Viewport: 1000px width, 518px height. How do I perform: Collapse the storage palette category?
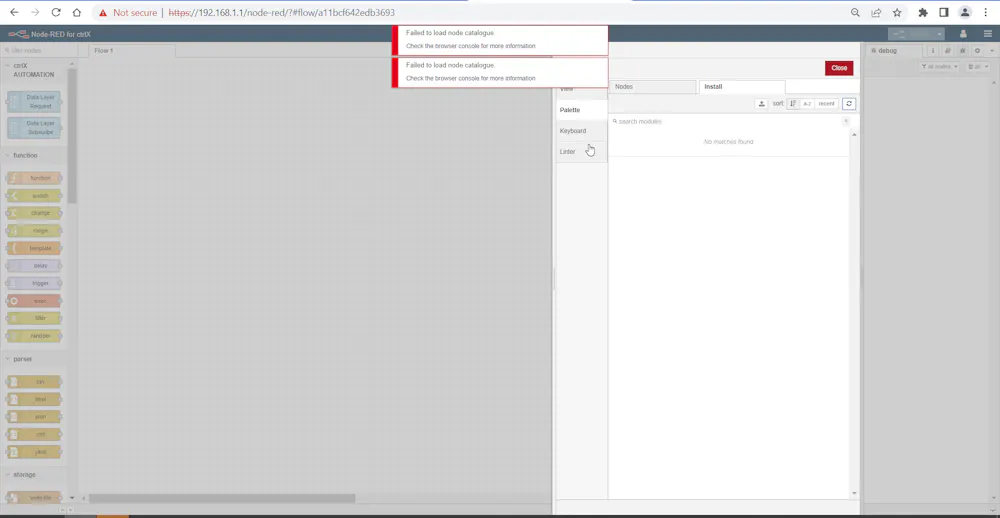coord(33,475)
